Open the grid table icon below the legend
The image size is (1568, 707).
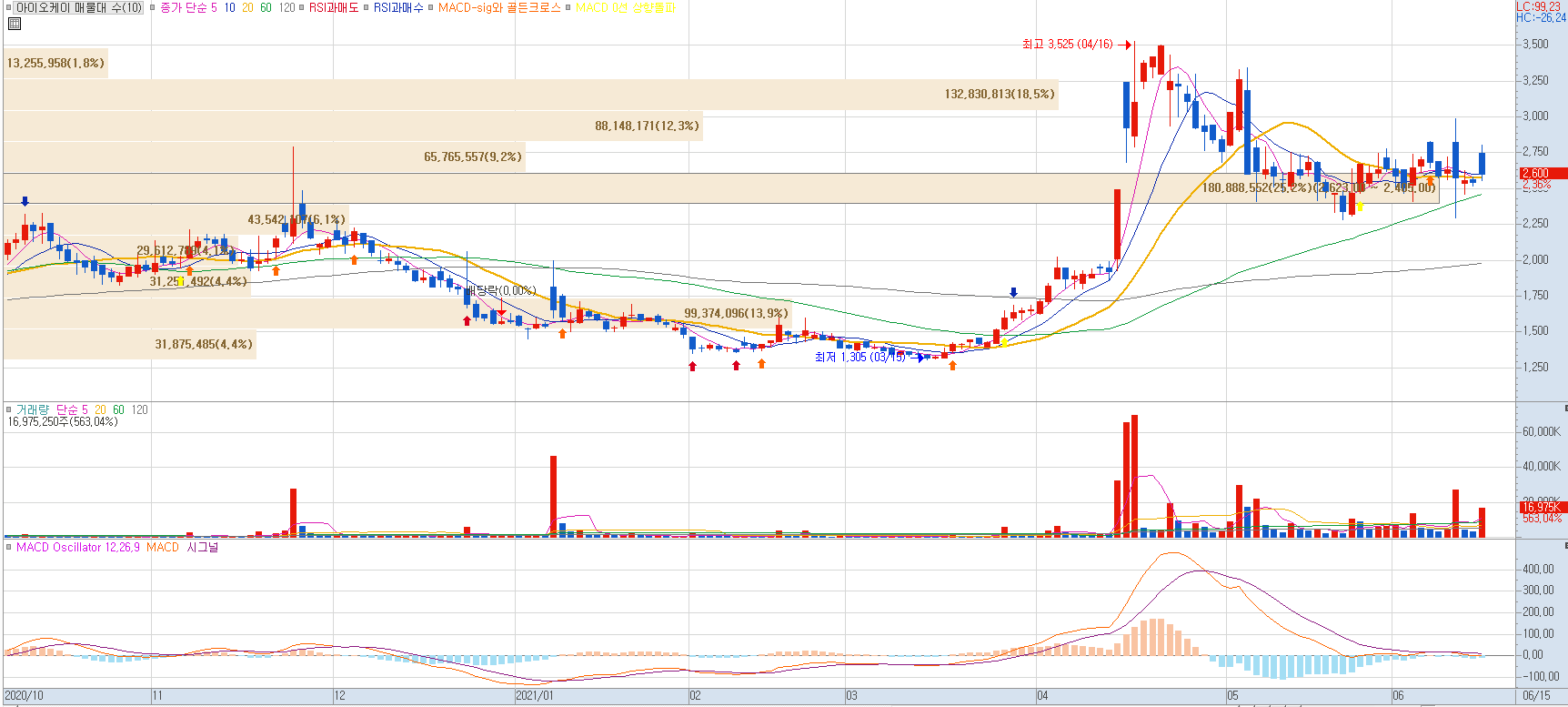(x=15, y=24)
